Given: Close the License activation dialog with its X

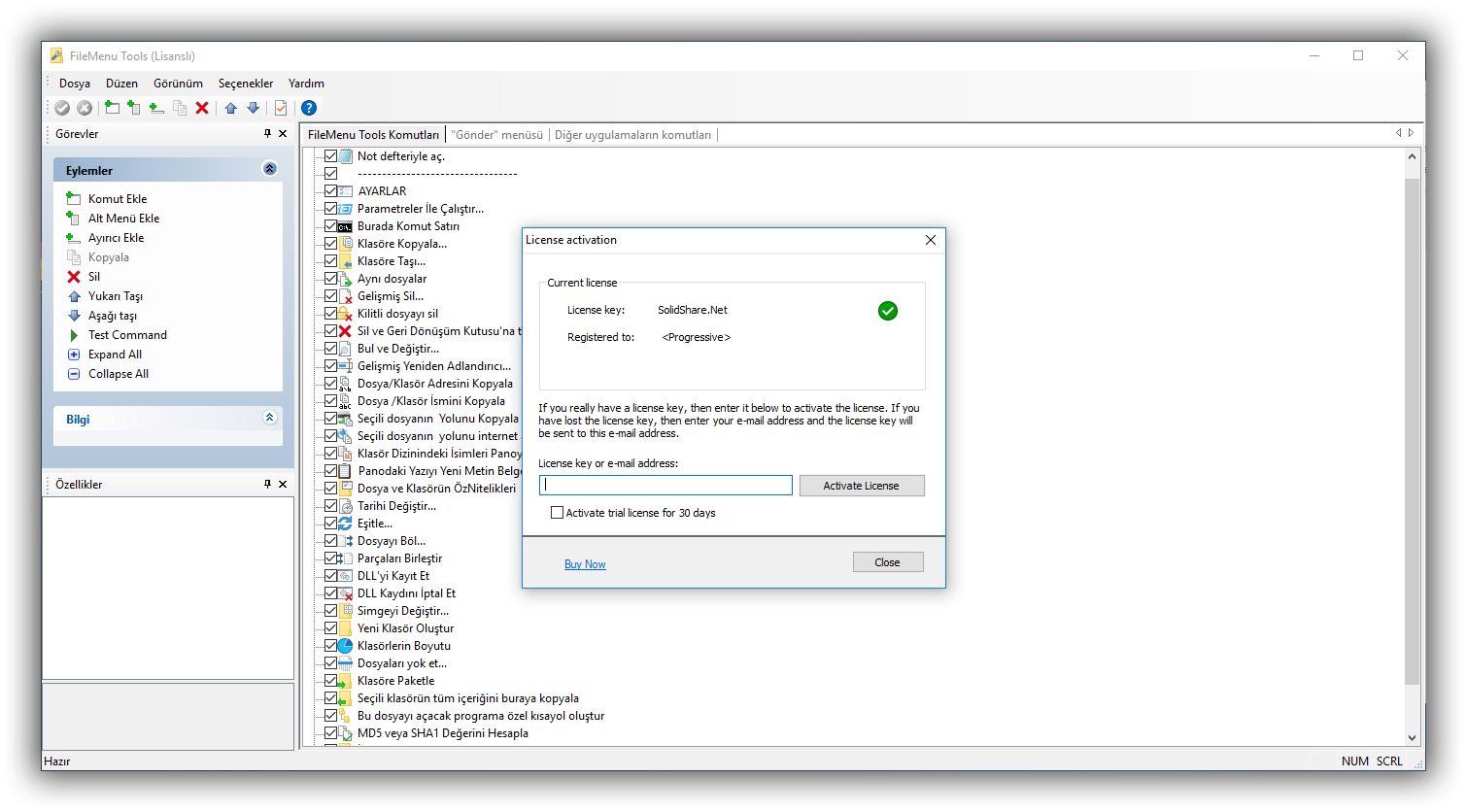Looking at the screenshot, I should click(x=930, y=240).
